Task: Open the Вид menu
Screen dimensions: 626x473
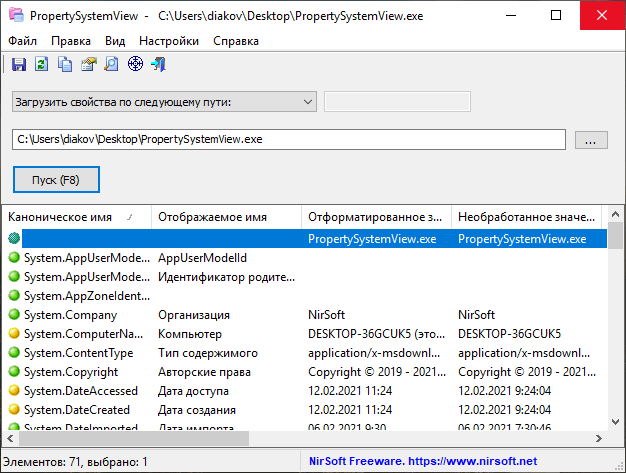Action: coord(115,41)
